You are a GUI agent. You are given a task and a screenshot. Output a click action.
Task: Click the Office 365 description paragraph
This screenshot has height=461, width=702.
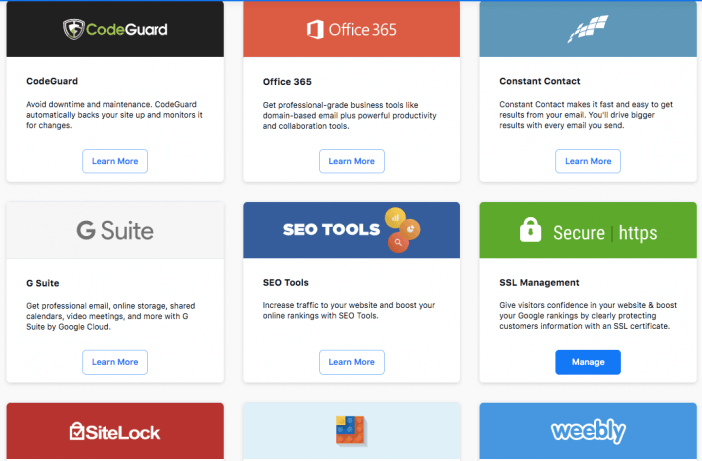coord(349,115)
